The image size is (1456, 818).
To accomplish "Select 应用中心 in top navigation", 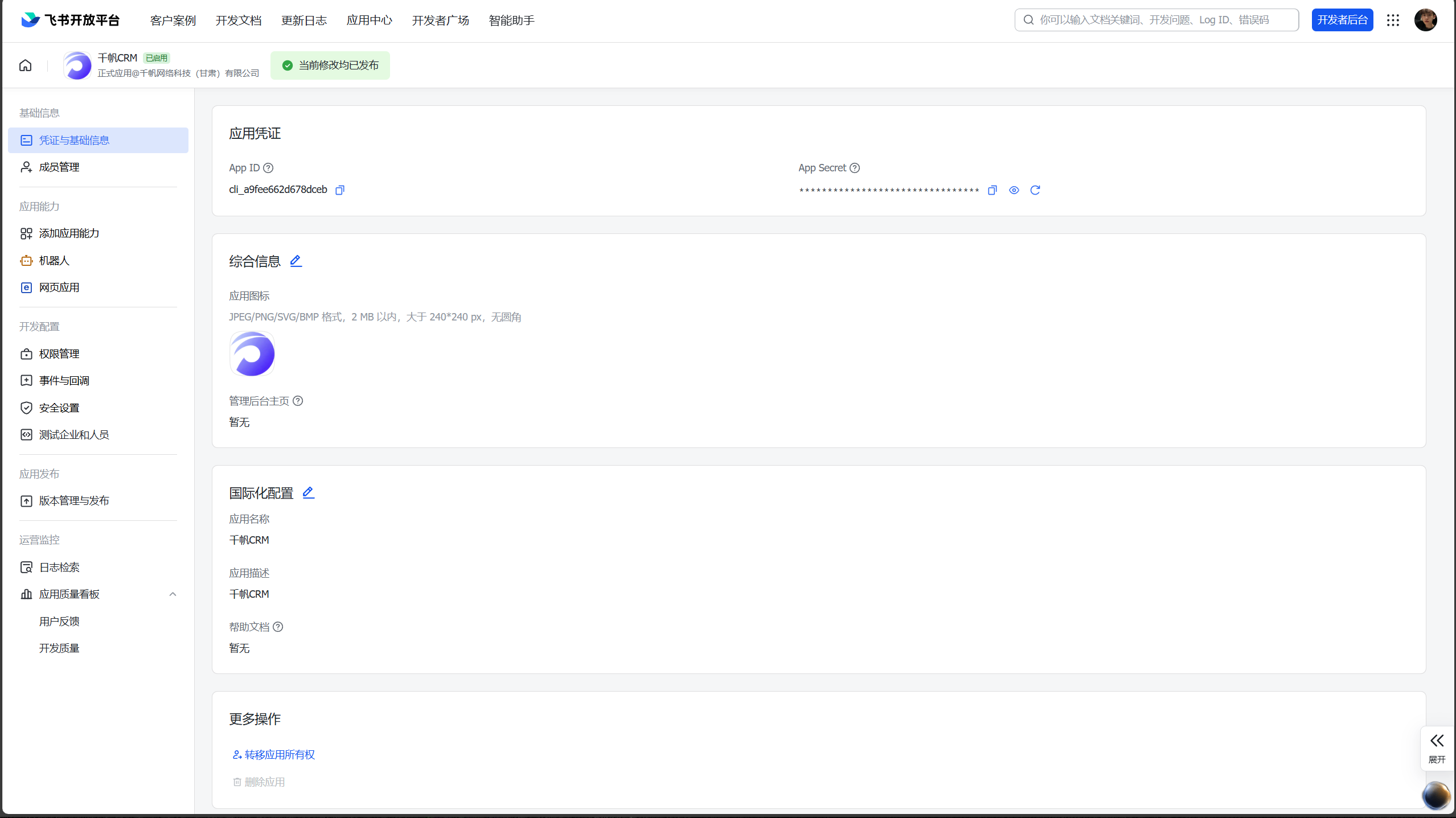I will (369, 20).
